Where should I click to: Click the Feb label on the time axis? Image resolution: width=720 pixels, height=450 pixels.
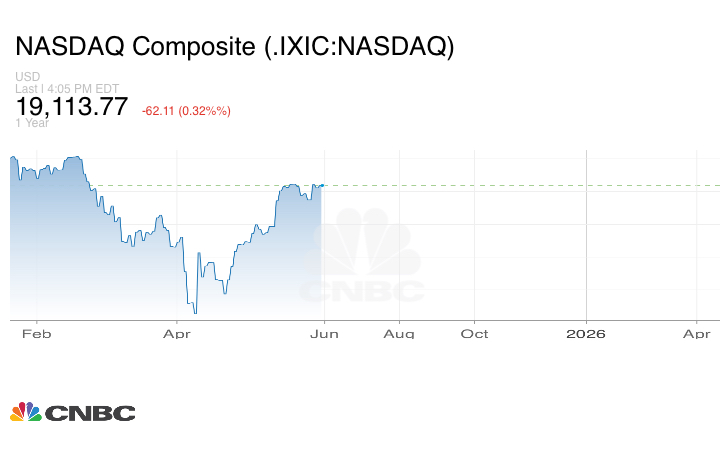pyautogui.click(x=34, y=334)
